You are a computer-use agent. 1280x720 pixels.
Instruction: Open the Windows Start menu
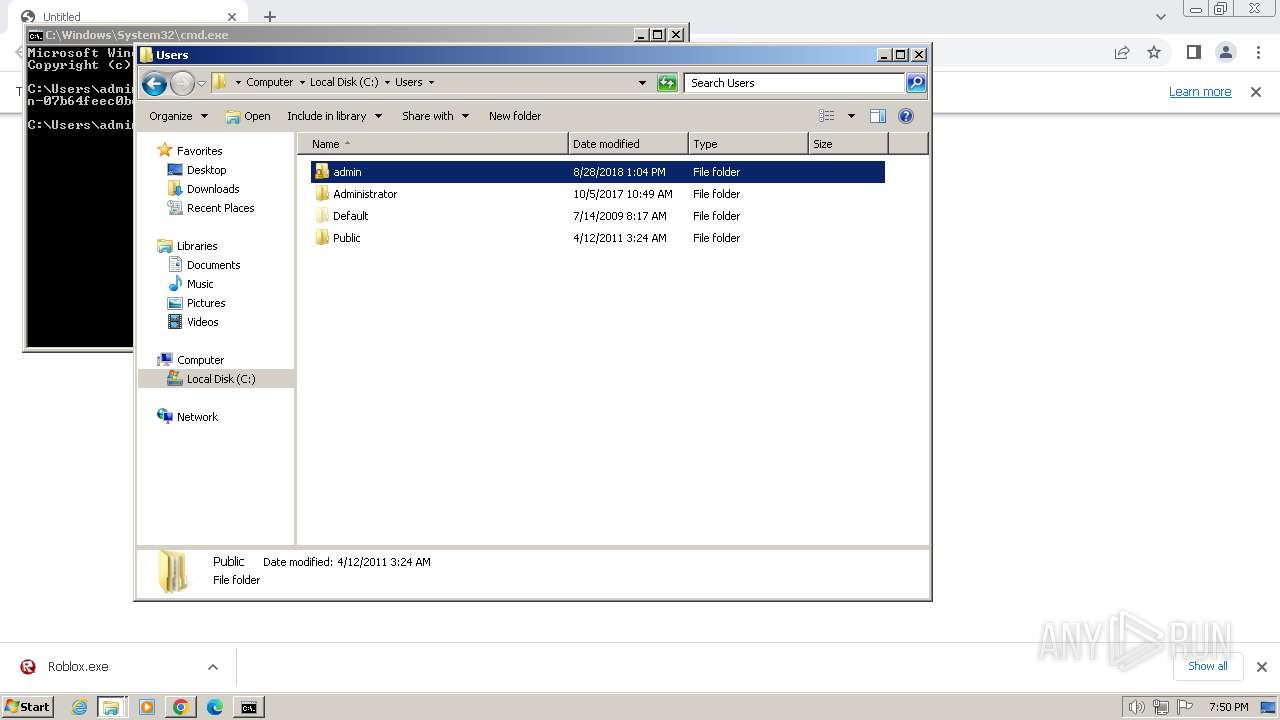(x=28, y=707)
